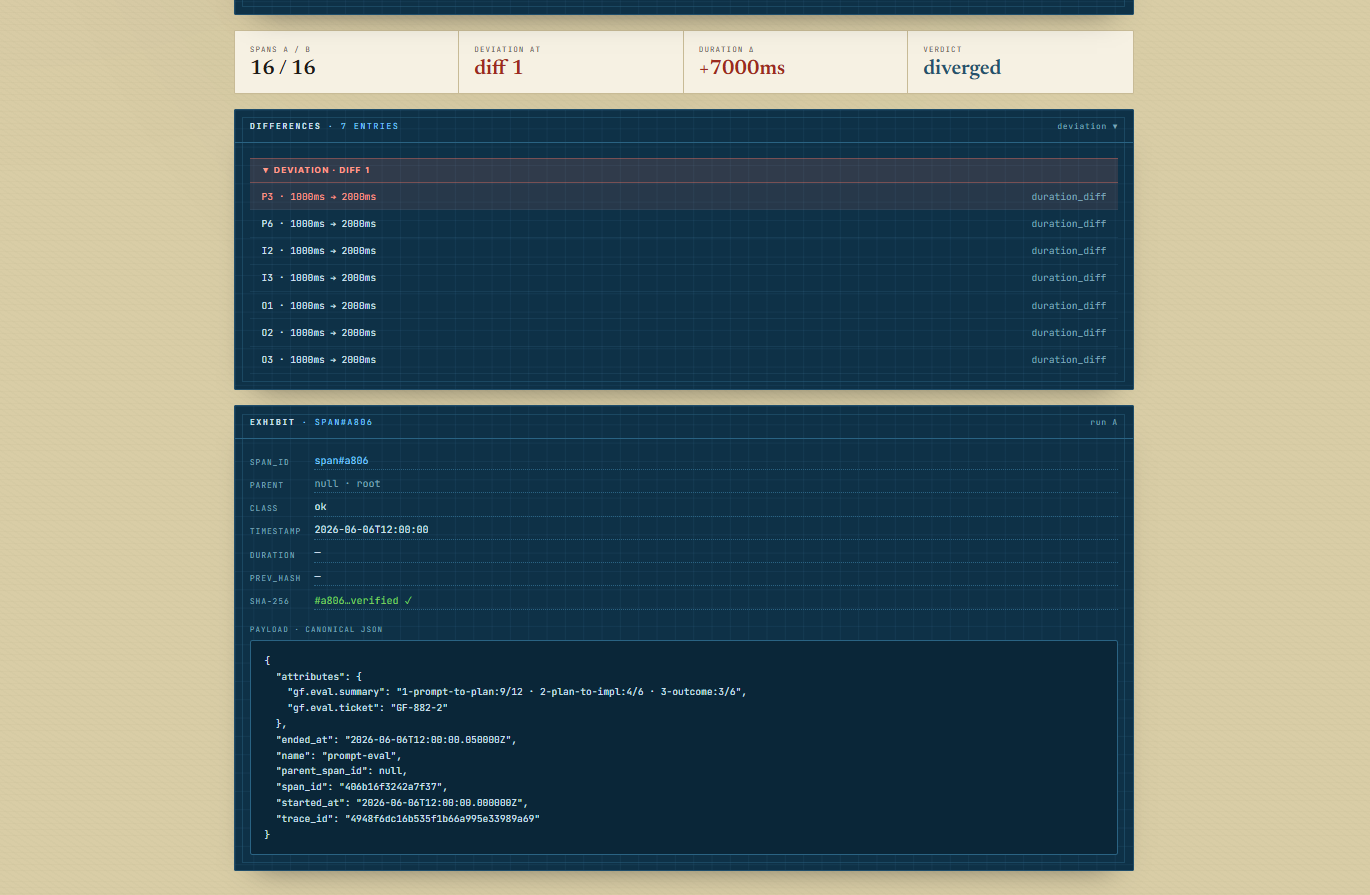Click the started_at line in the payload

pos(402,803)
